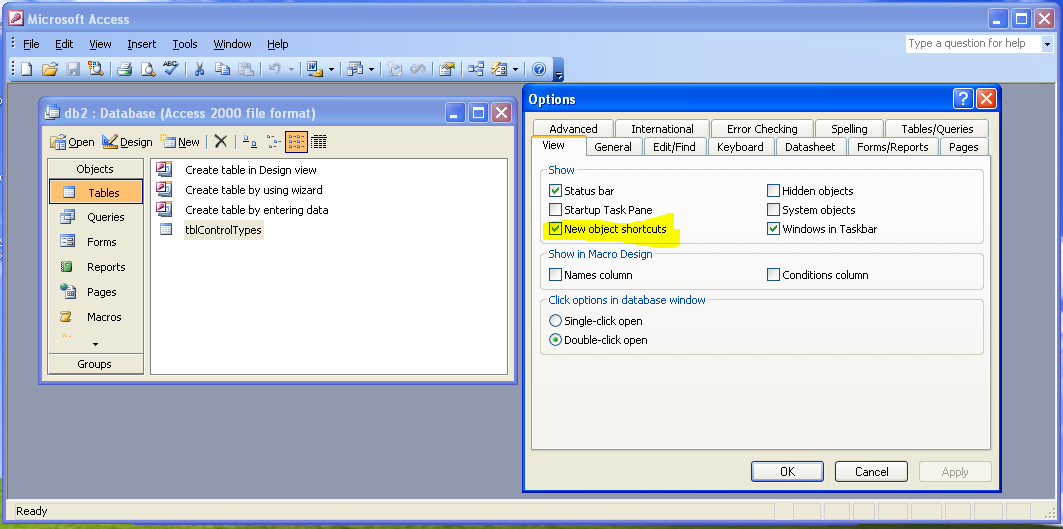This screenshot has height=529, width=1063.
Task: Open the Edit menu
Action: click(64, 44)
